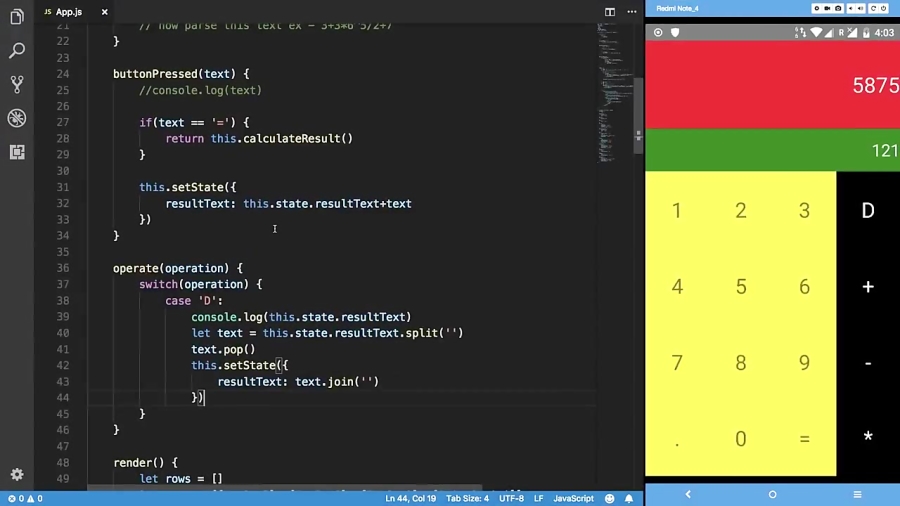Raise volume in emulator toolbar

(860, 8)
